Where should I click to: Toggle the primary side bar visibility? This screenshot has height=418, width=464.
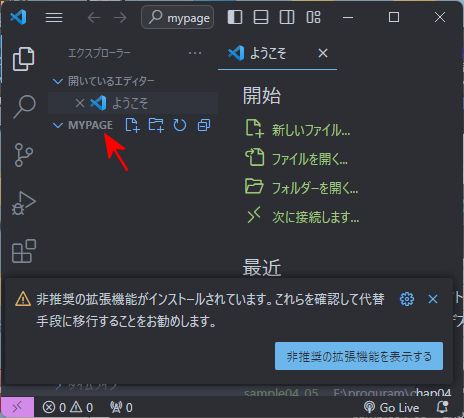click(235, 17)
